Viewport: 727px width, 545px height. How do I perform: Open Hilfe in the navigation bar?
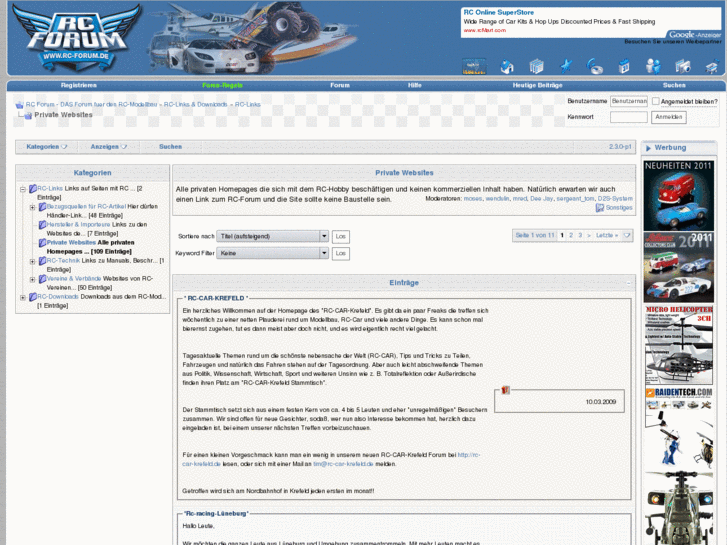(x=415, y=85)
